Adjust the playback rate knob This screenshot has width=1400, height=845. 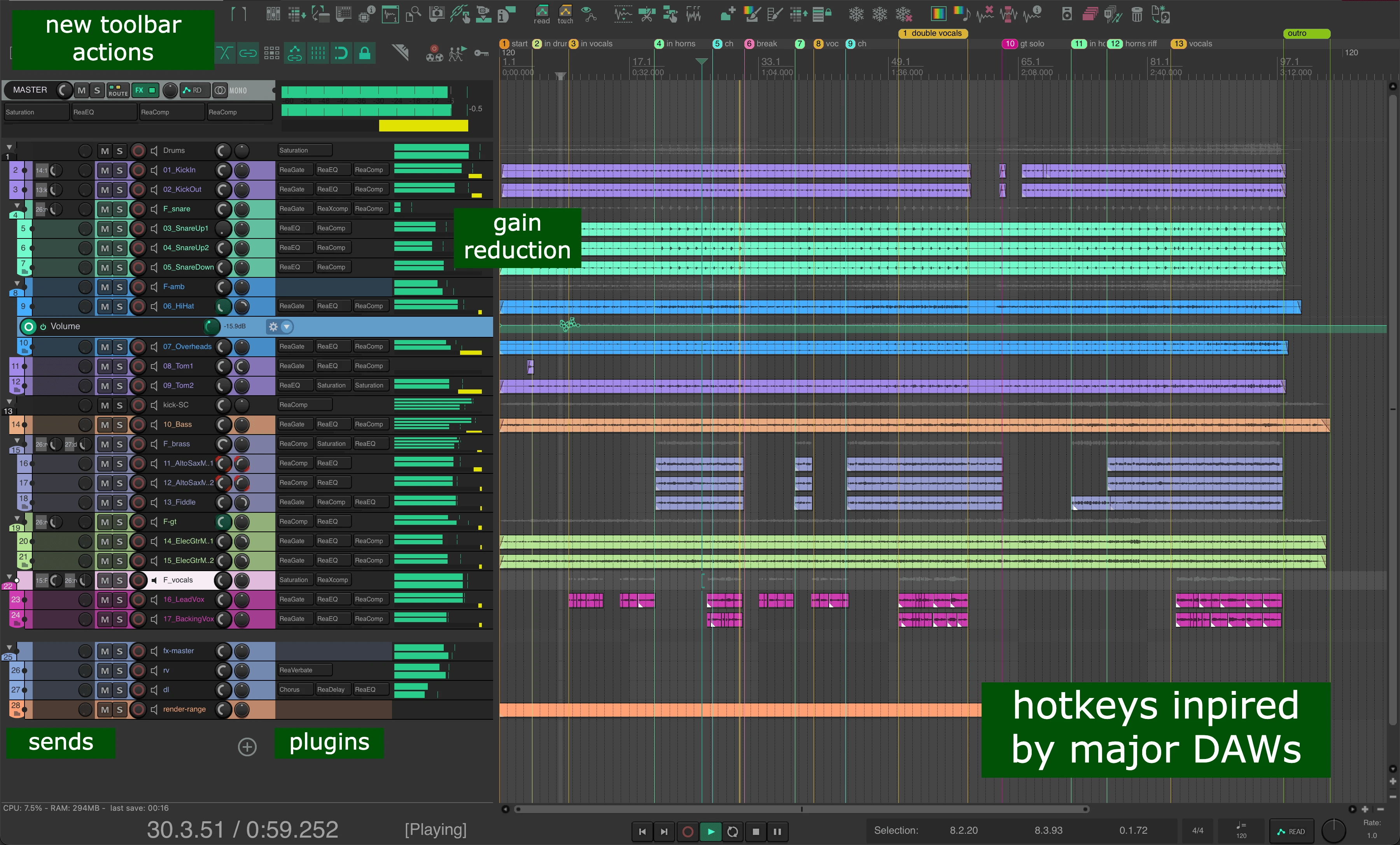coord(1333,831)
